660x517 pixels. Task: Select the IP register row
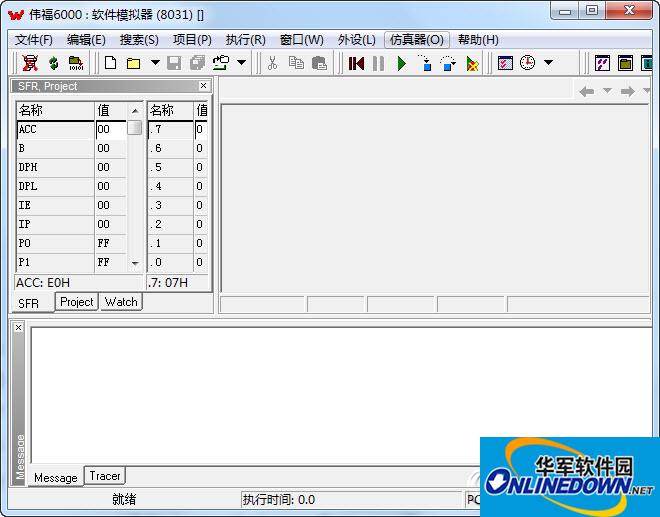pyautogui.click(x=72, y=224)
